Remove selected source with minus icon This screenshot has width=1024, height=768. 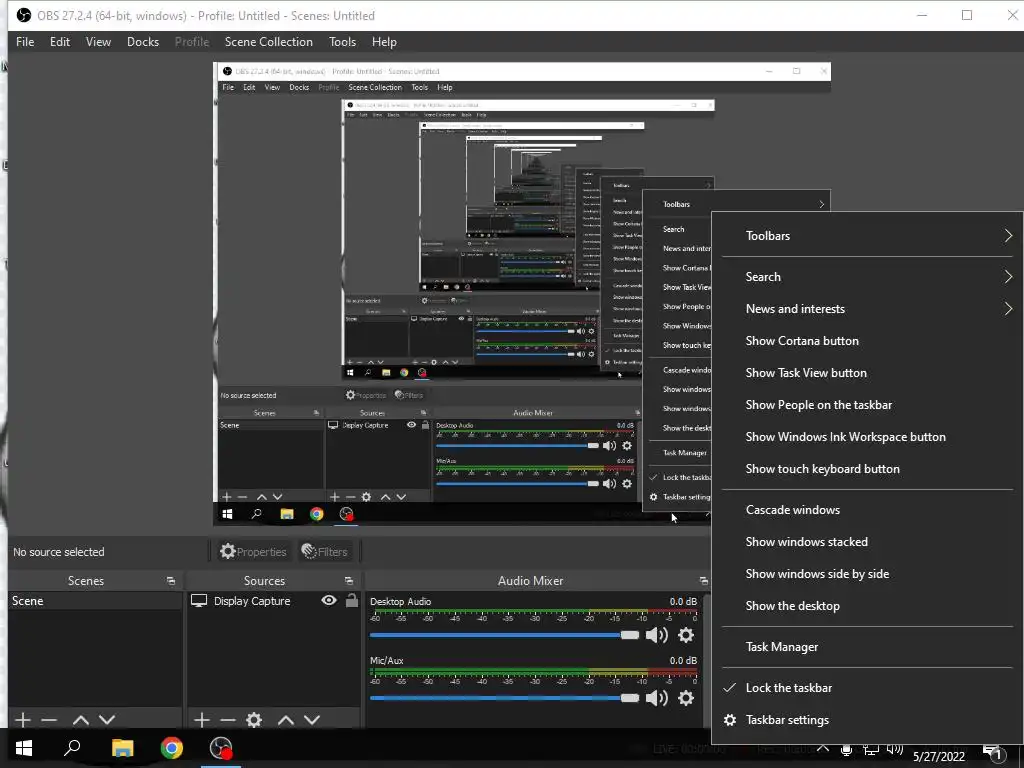[228, 720]
